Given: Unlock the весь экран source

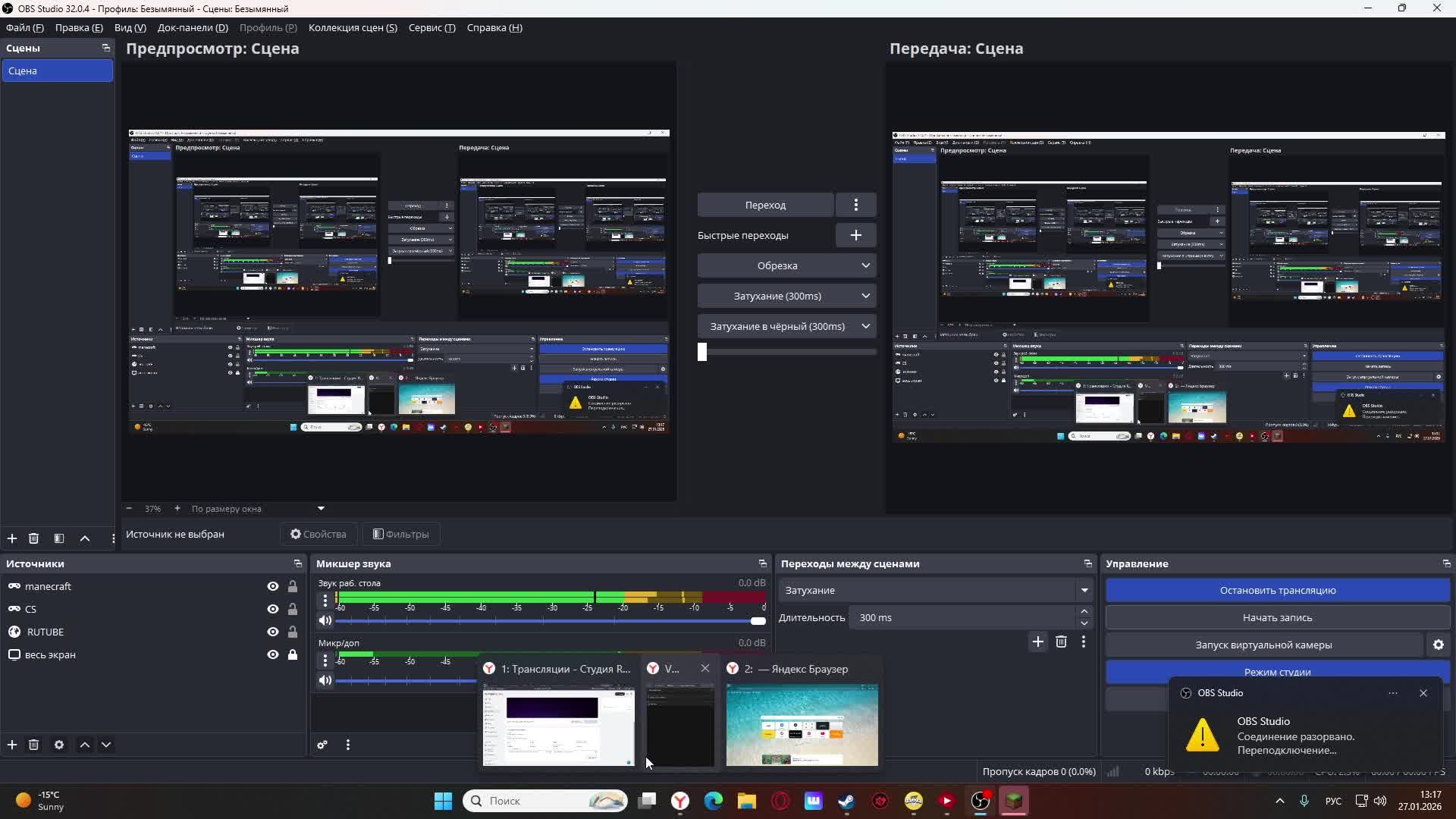Looking at the screenshot, I should [x=293, y=654].
